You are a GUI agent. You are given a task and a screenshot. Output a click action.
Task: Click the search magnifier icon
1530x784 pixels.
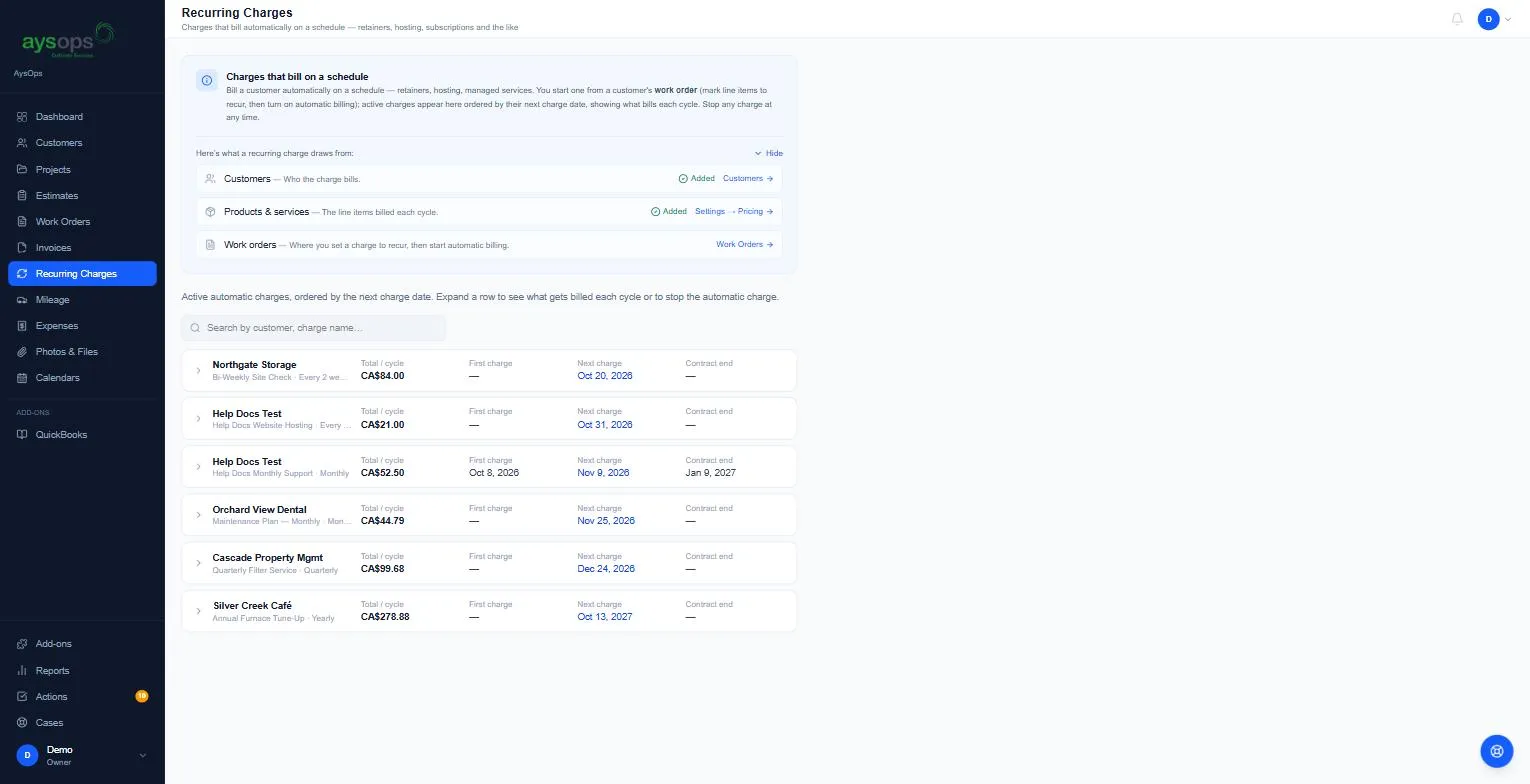click(x=196, y=328)
